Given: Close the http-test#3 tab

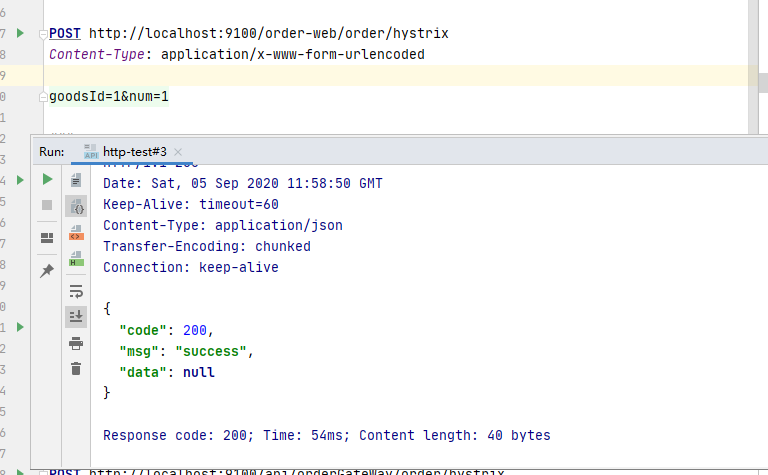Looking at the screenshot, I should point(178,152).
